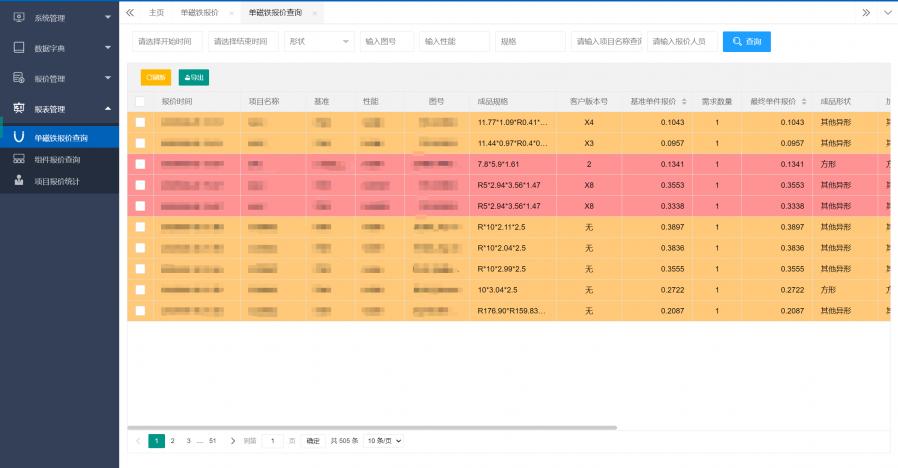
Task: Collapse tabs with the left double-arrow icon
Action: 129,13
